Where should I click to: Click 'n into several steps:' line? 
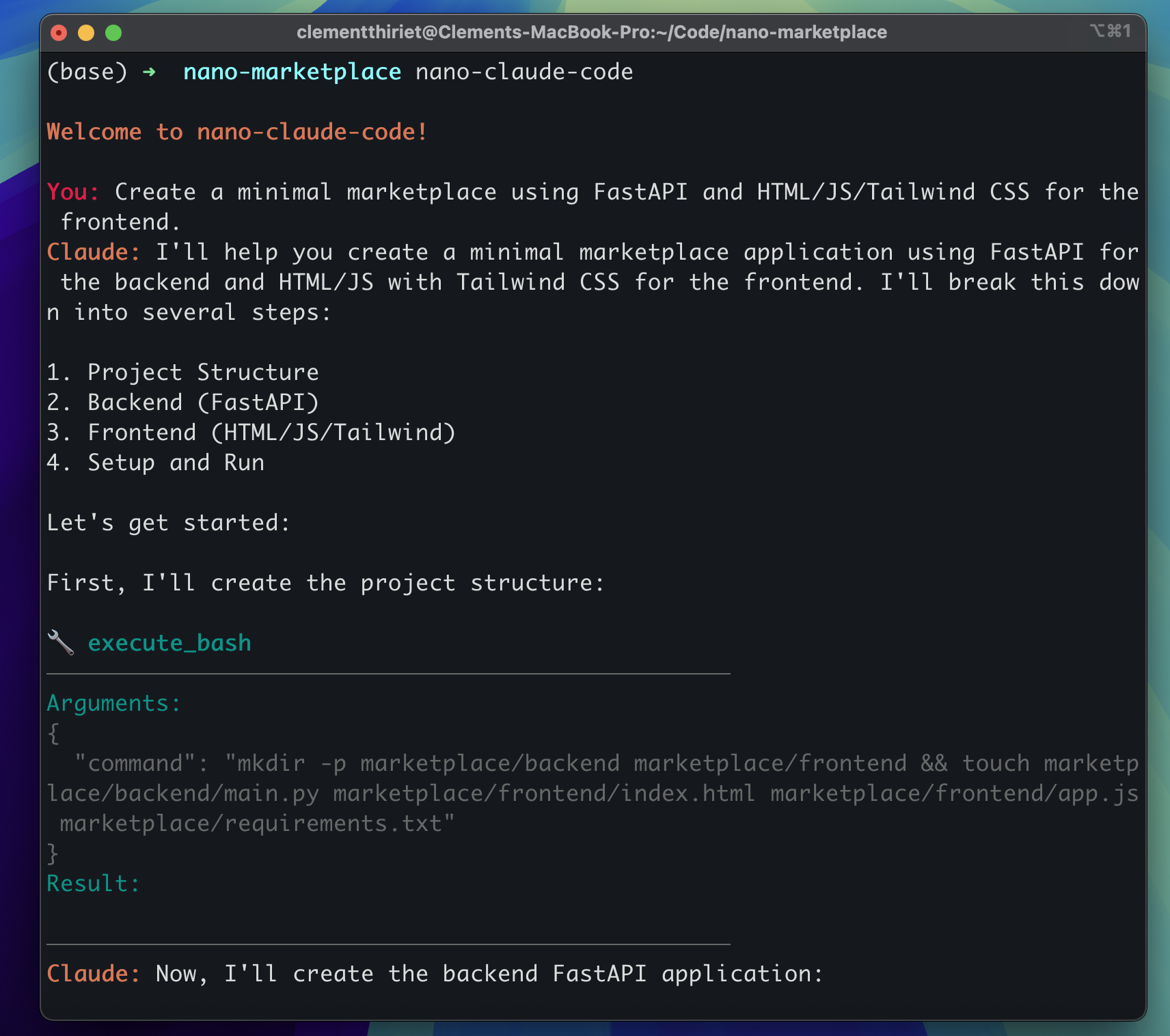[189, 312]
